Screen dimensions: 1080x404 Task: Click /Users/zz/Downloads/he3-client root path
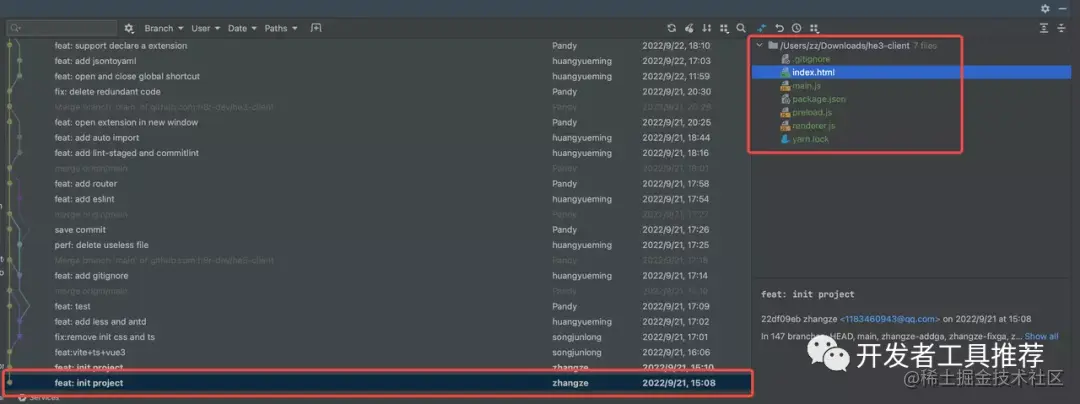point(844,45)
